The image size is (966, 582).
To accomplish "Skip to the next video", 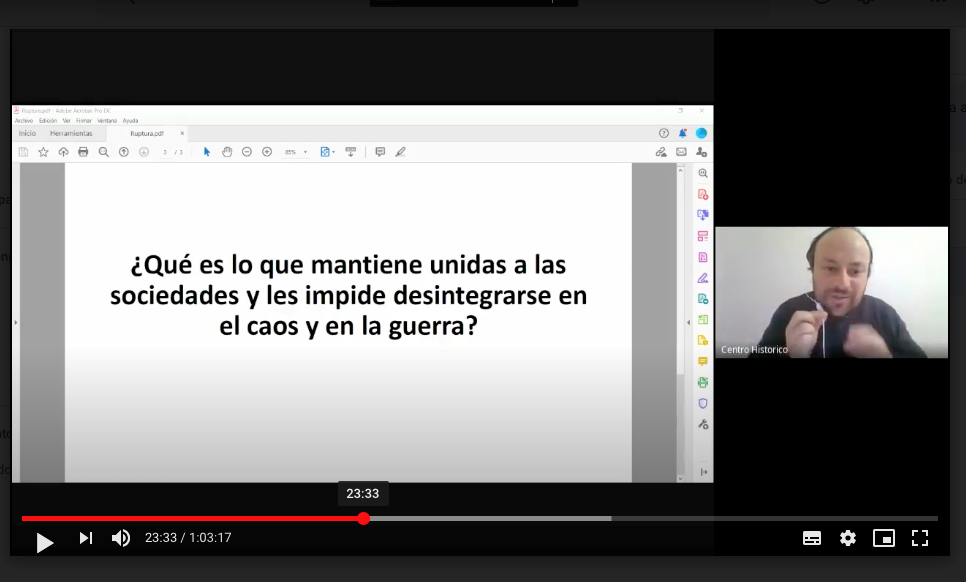I will (86, 538).
